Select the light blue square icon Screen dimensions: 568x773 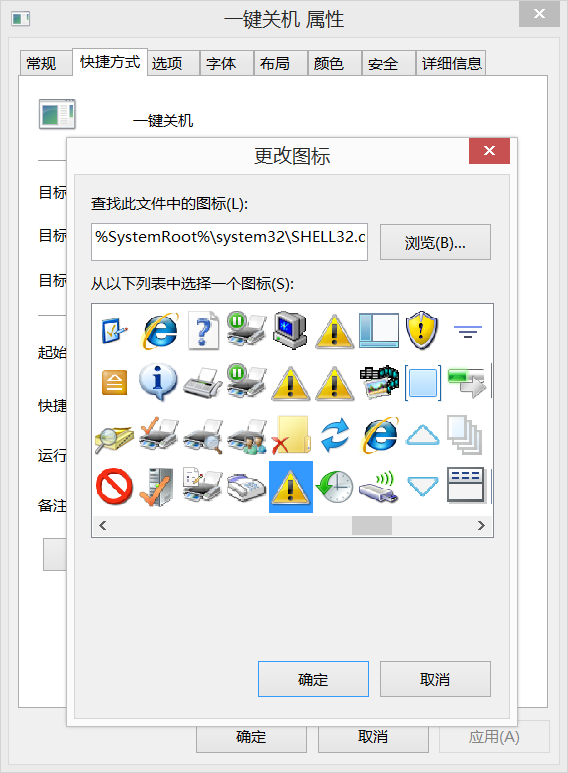coord(423,383)
